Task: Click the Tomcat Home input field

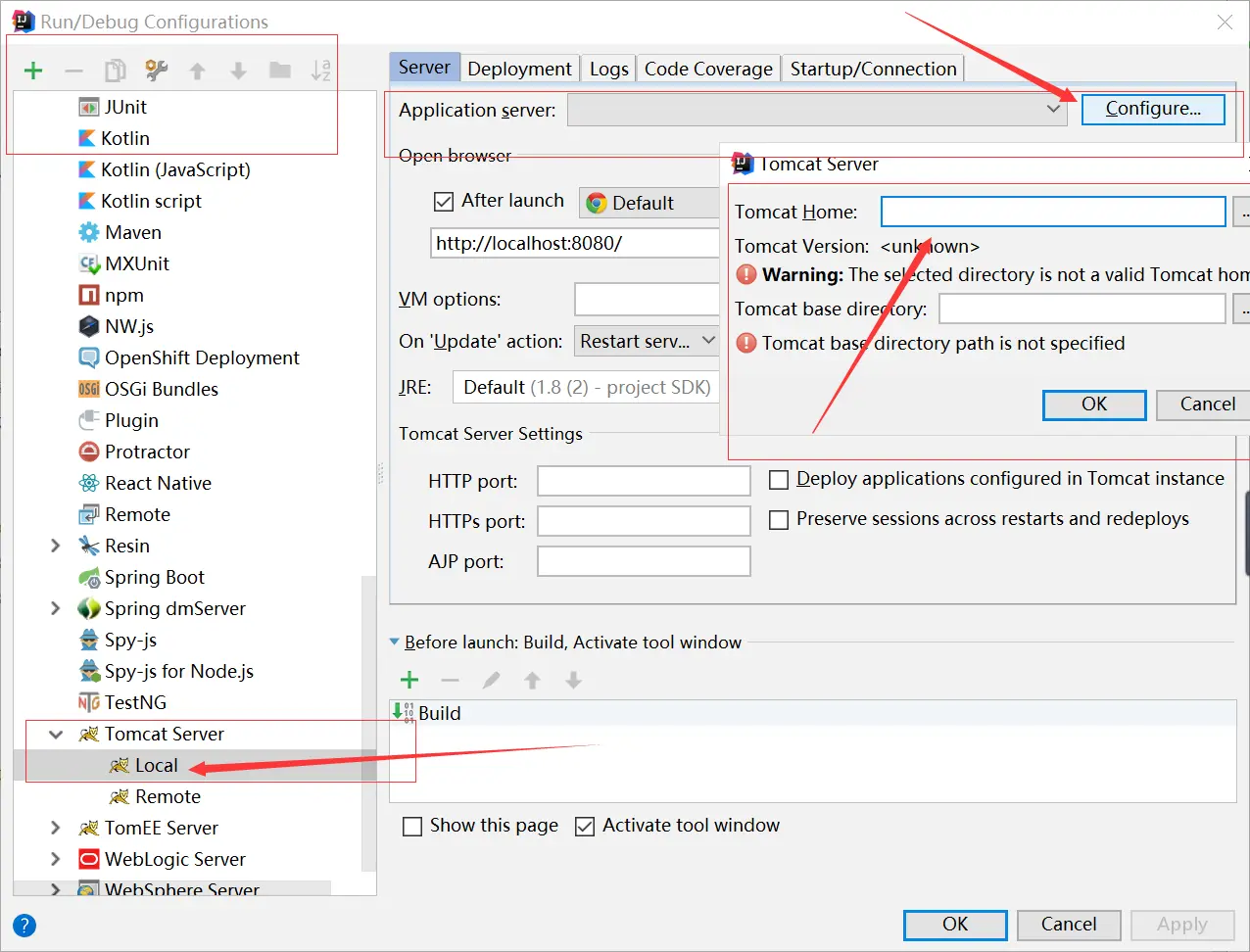Action: (1053, 212)
